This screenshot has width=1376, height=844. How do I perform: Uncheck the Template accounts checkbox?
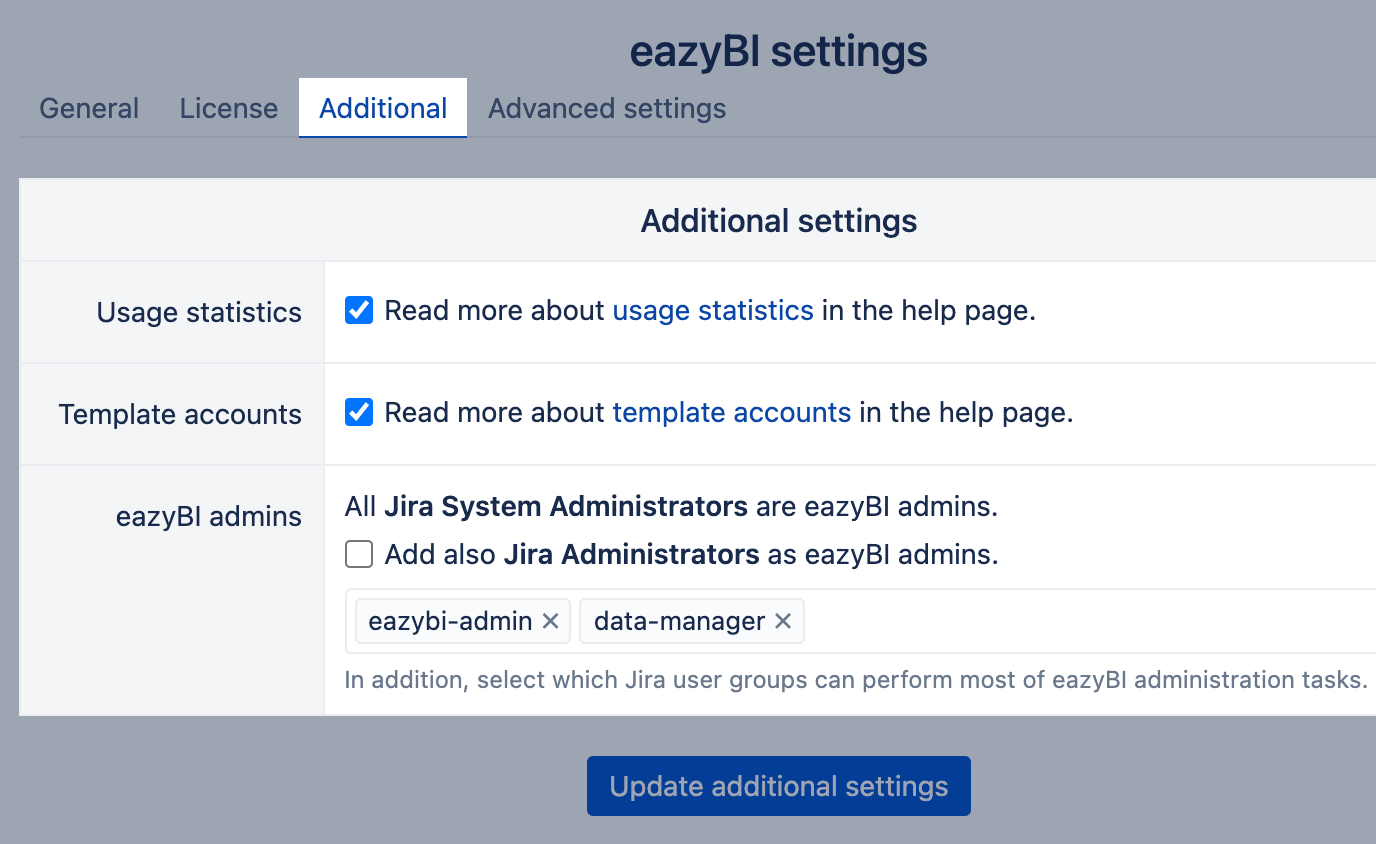[359, 413]
